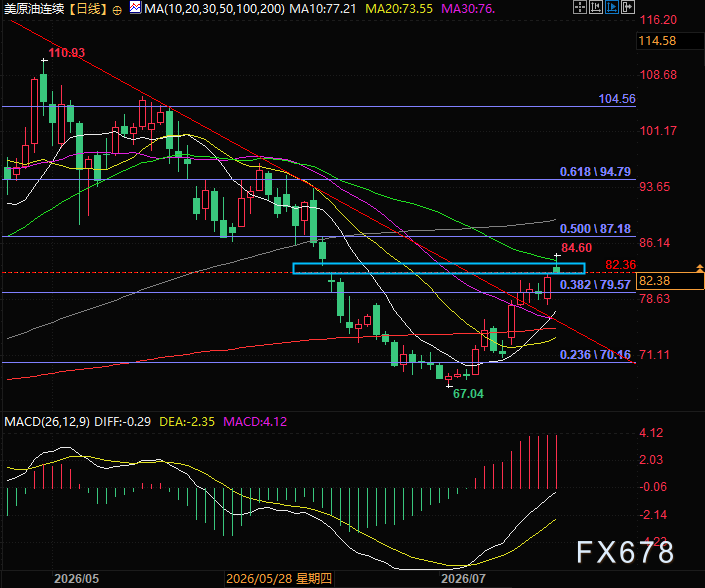
Task: Toggle the blue highlighted axis-play icon
Action: [612, 7]
